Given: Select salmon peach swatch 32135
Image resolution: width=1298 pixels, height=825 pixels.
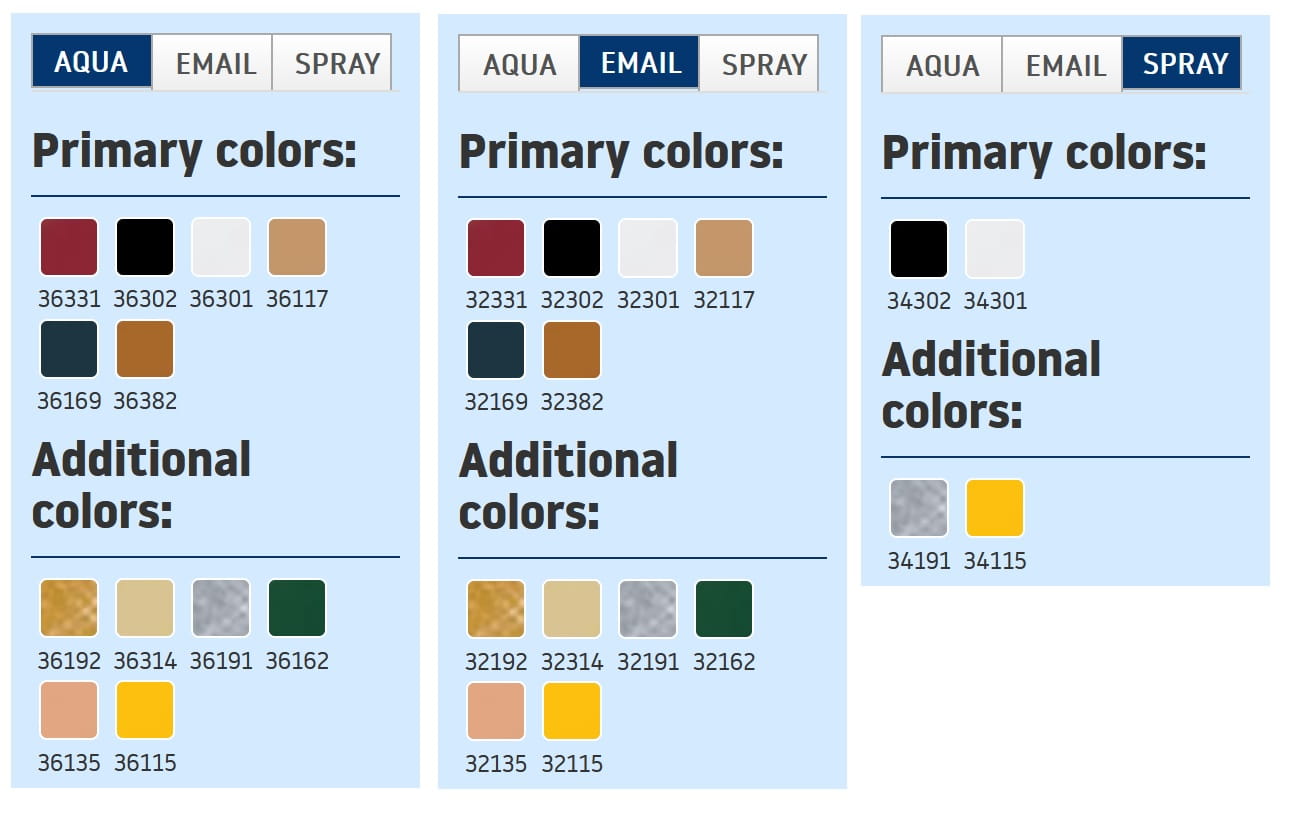Looking at the screenshot, I should (x=496, y=711).
